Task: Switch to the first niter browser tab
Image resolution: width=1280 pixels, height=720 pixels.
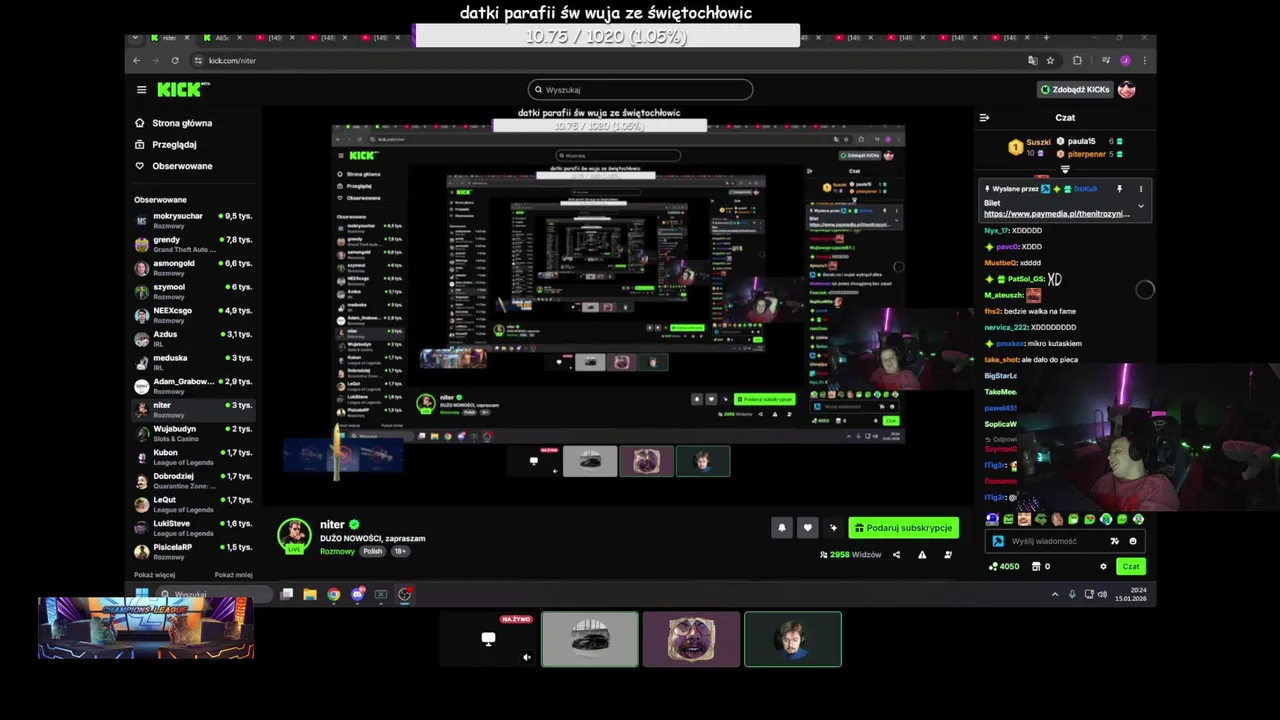Action: pyautogui.click(x=170, y=38)
